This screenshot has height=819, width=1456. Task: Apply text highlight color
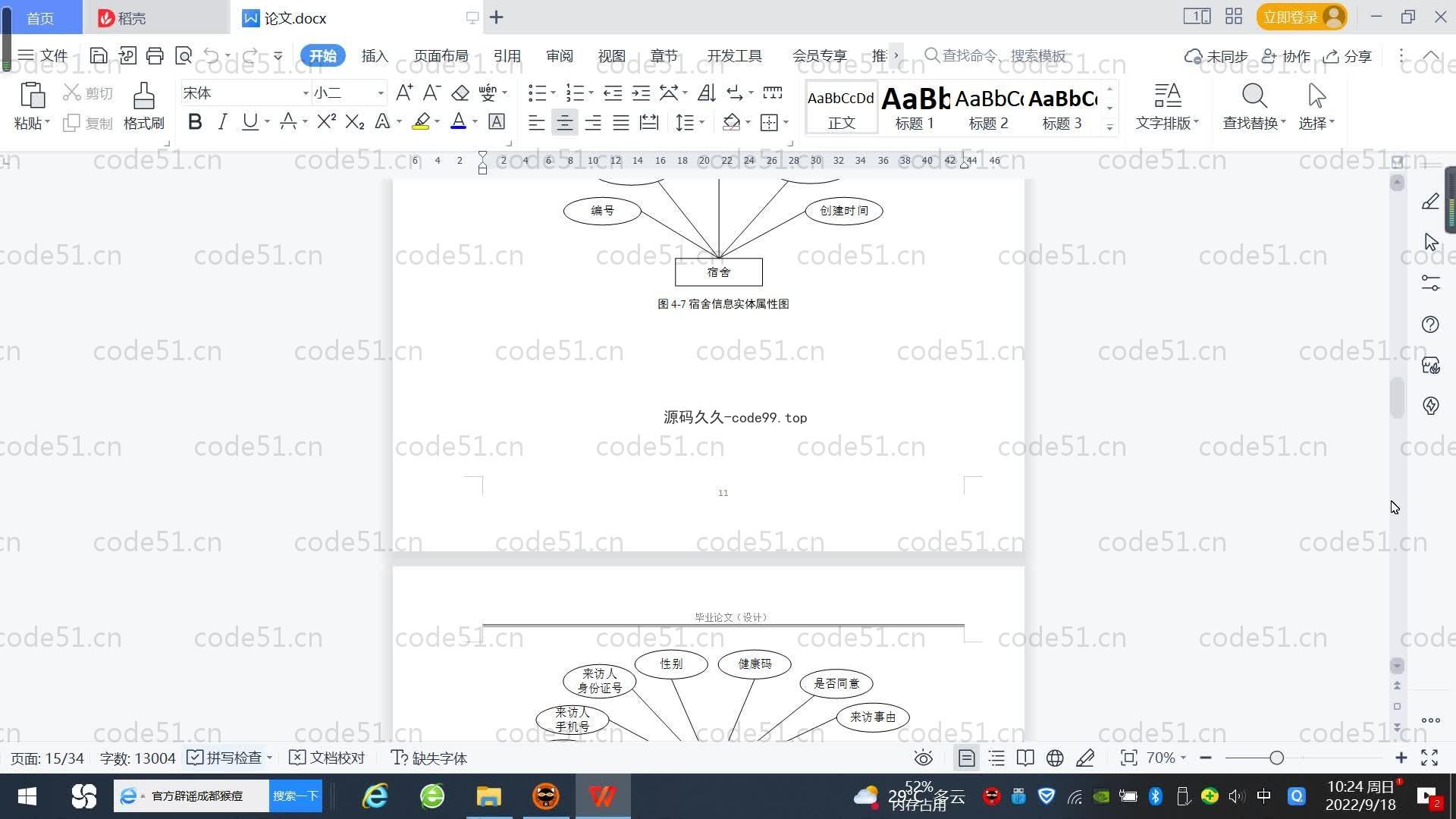tap(421, 121)
